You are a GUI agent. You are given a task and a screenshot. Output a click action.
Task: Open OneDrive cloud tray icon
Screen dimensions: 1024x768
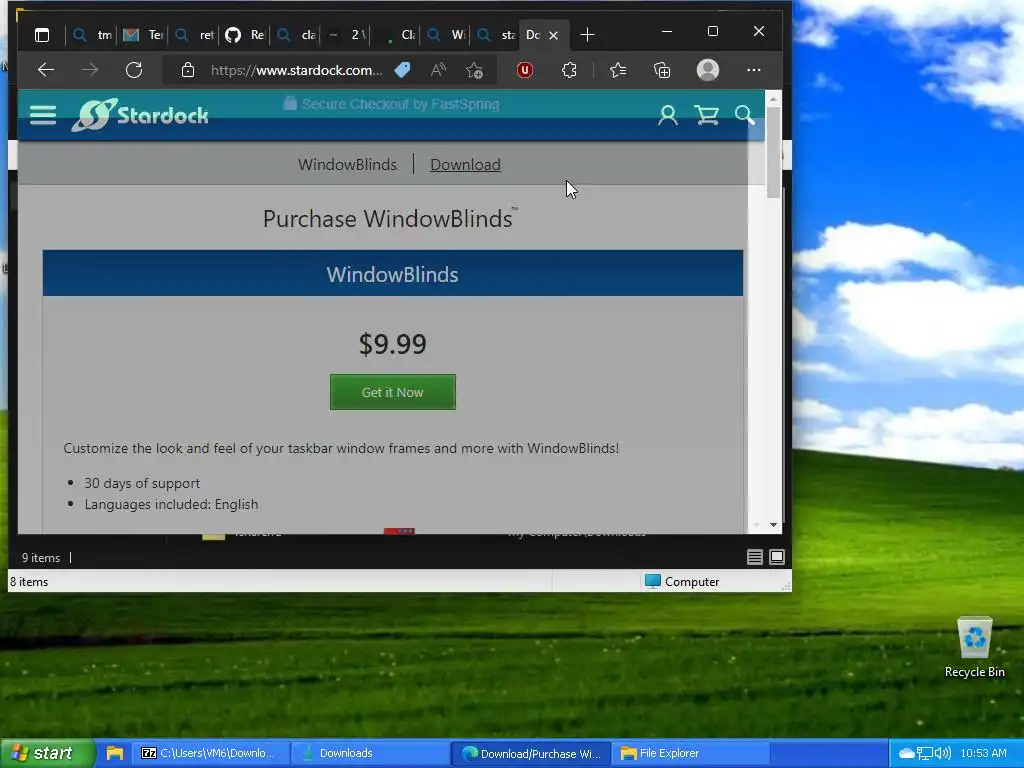(906, 754)
